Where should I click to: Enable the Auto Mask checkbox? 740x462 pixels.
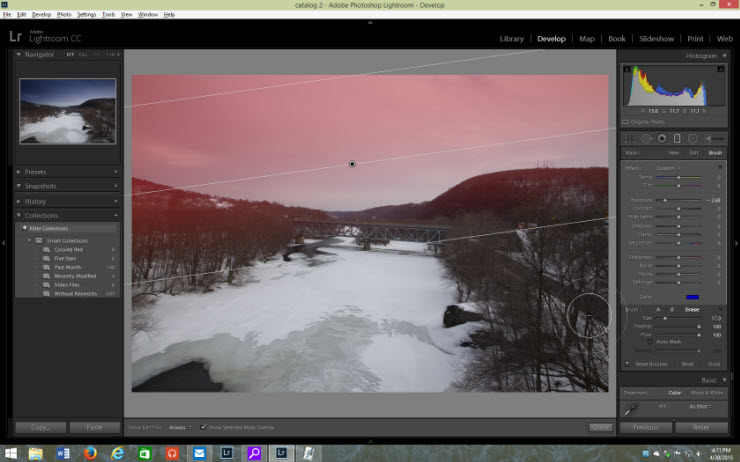pyautogui.click(x=649, y=342)
